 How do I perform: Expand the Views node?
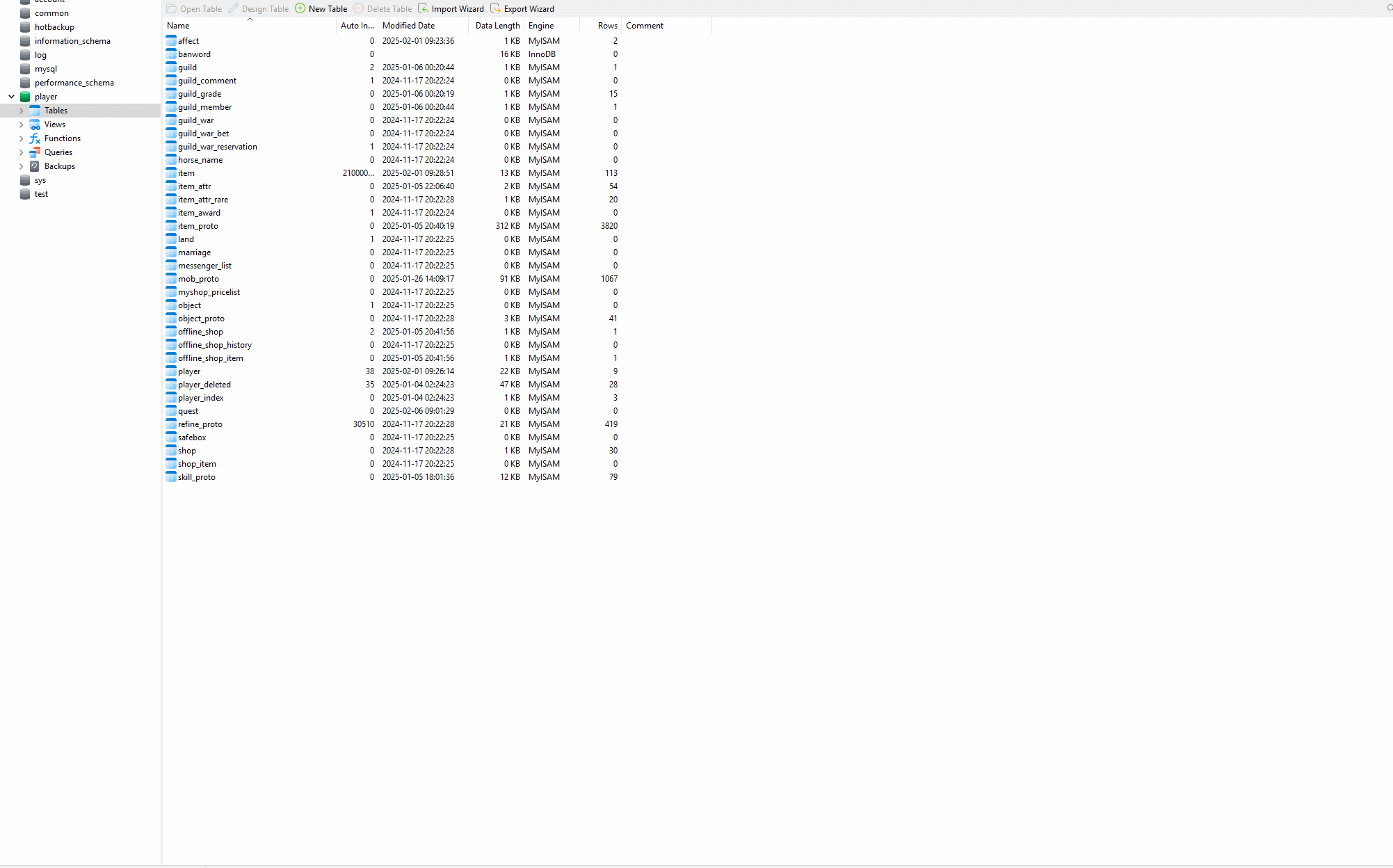(x=22, y=124)
